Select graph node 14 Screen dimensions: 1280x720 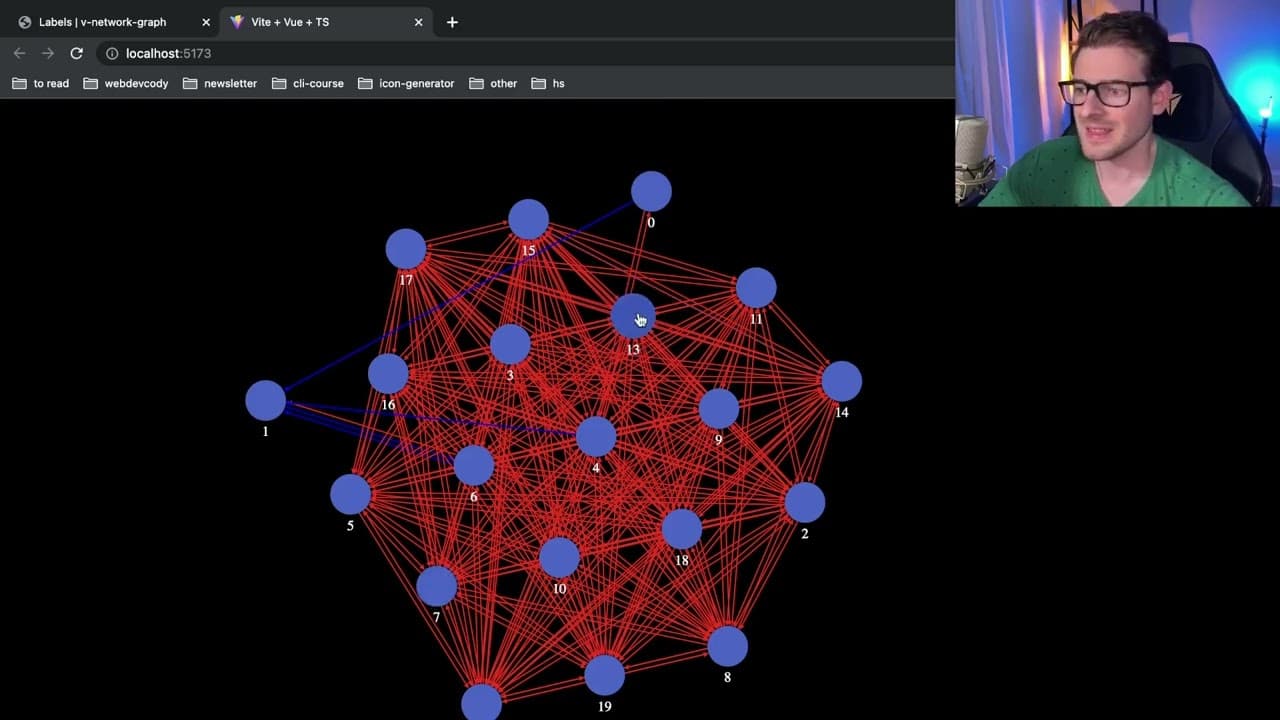841,381
